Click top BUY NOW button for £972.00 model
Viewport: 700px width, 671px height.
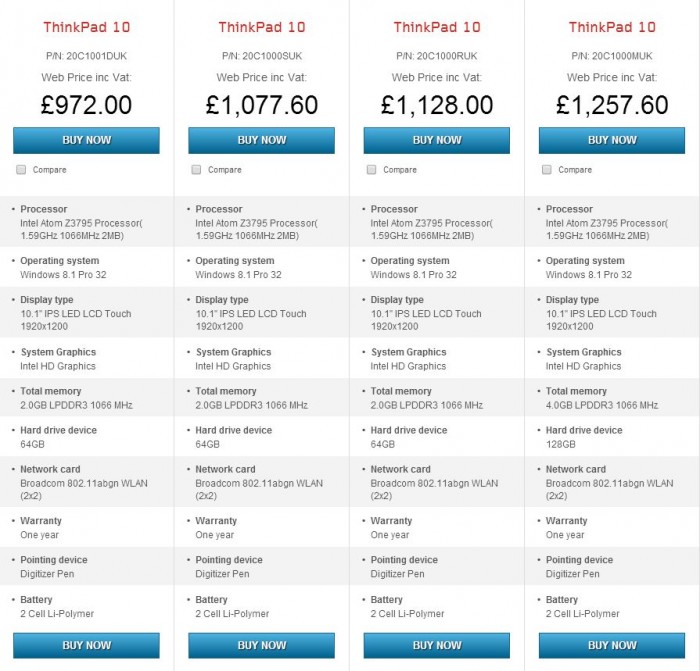click(86, 140)
